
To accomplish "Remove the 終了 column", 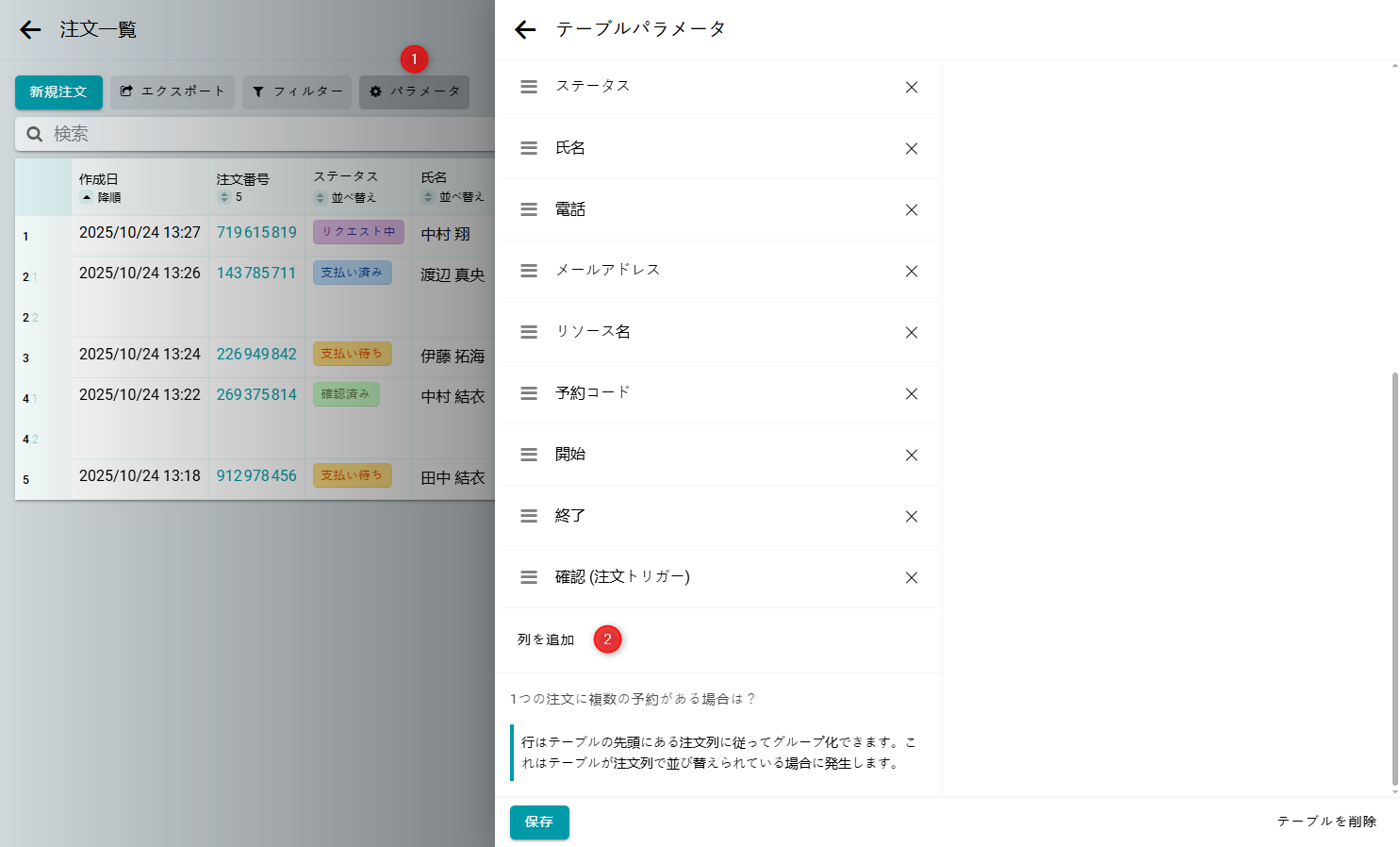I will click(912, 516).
